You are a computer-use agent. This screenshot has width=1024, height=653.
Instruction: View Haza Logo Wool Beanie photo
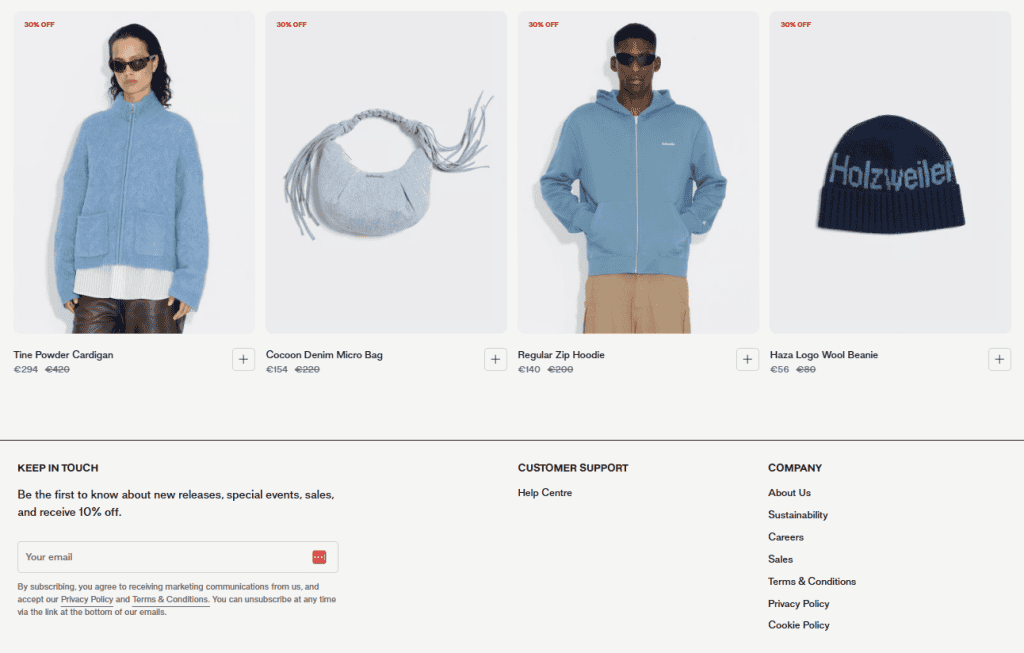pyautogui.click(x=890, y=172)
